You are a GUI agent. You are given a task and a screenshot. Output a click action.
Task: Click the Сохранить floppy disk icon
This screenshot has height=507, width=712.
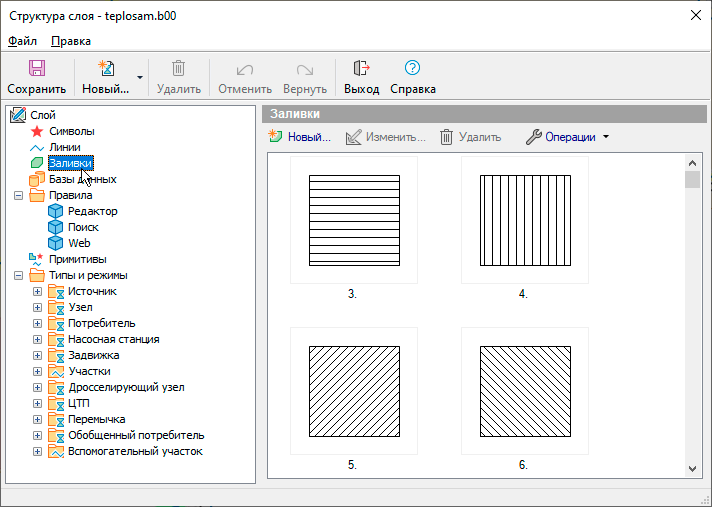pos(36,68)
